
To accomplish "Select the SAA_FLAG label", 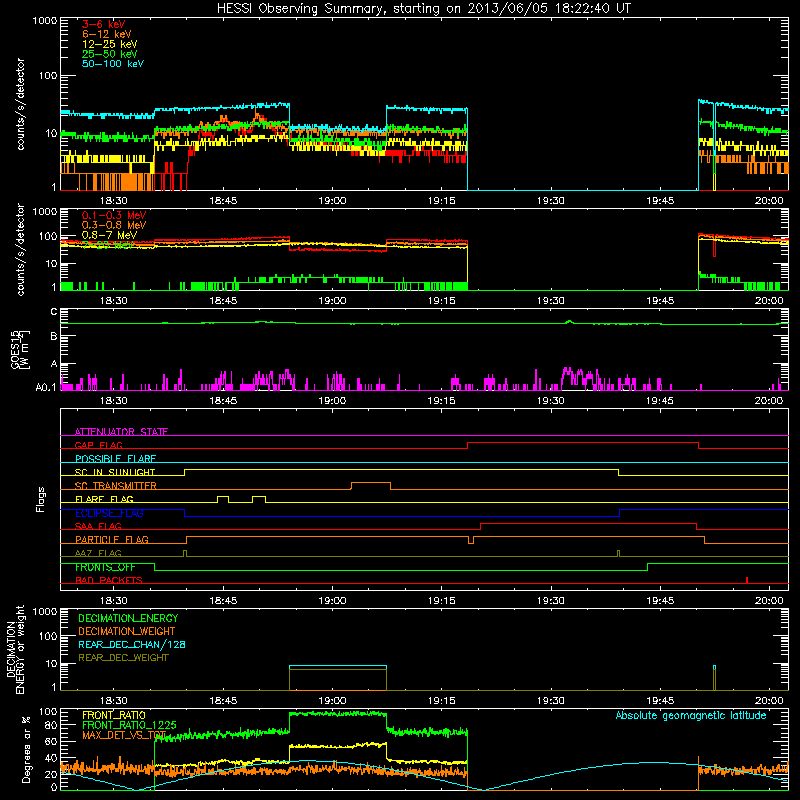I will pyautogui.click(x=98, y=526).
